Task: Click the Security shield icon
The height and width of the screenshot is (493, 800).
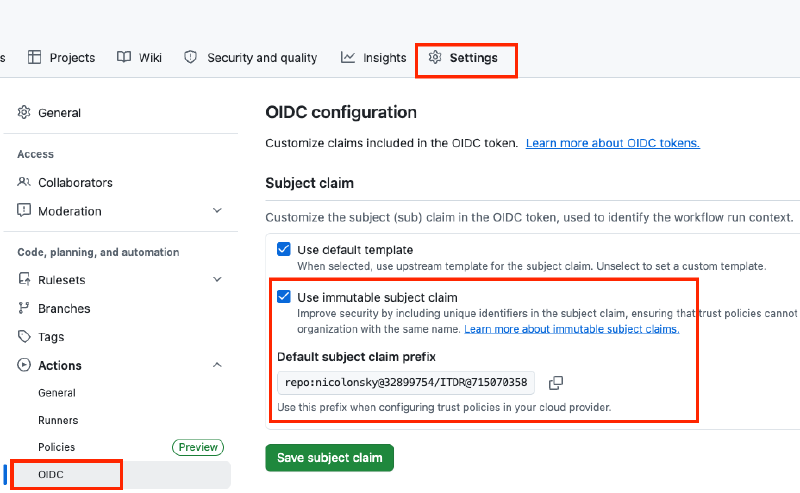Action: coord(190,57)
